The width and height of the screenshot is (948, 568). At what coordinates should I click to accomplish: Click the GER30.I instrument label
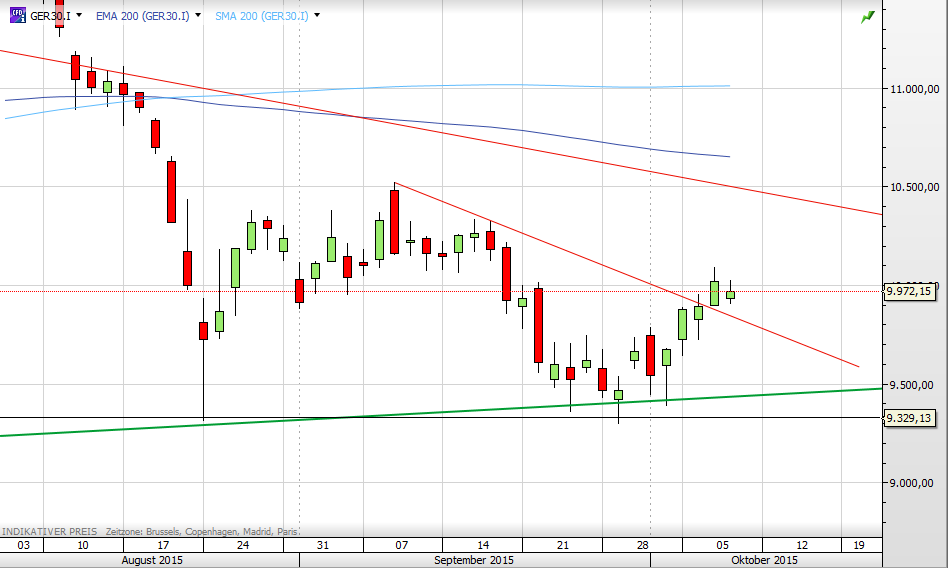(x=50, y=16)
